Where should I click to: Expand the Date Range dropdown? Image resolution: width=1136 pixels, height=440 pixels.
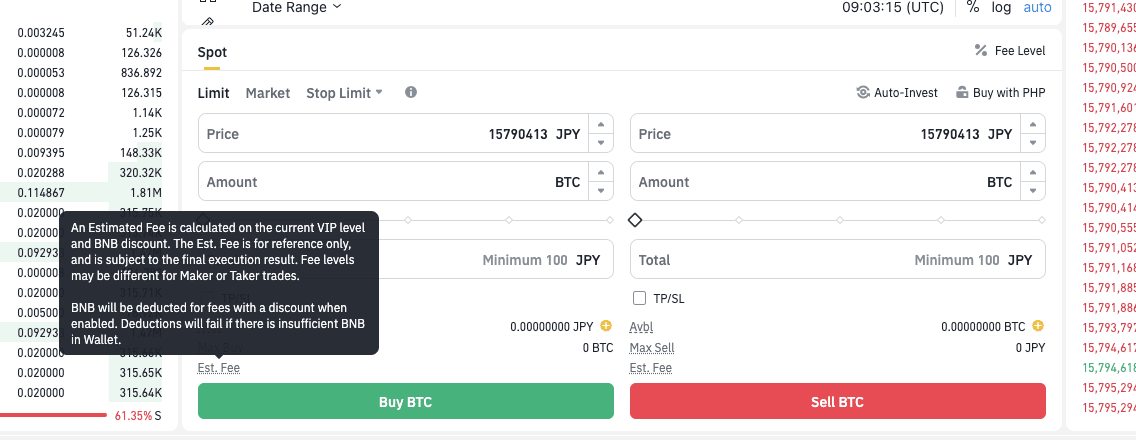[296, 7]
